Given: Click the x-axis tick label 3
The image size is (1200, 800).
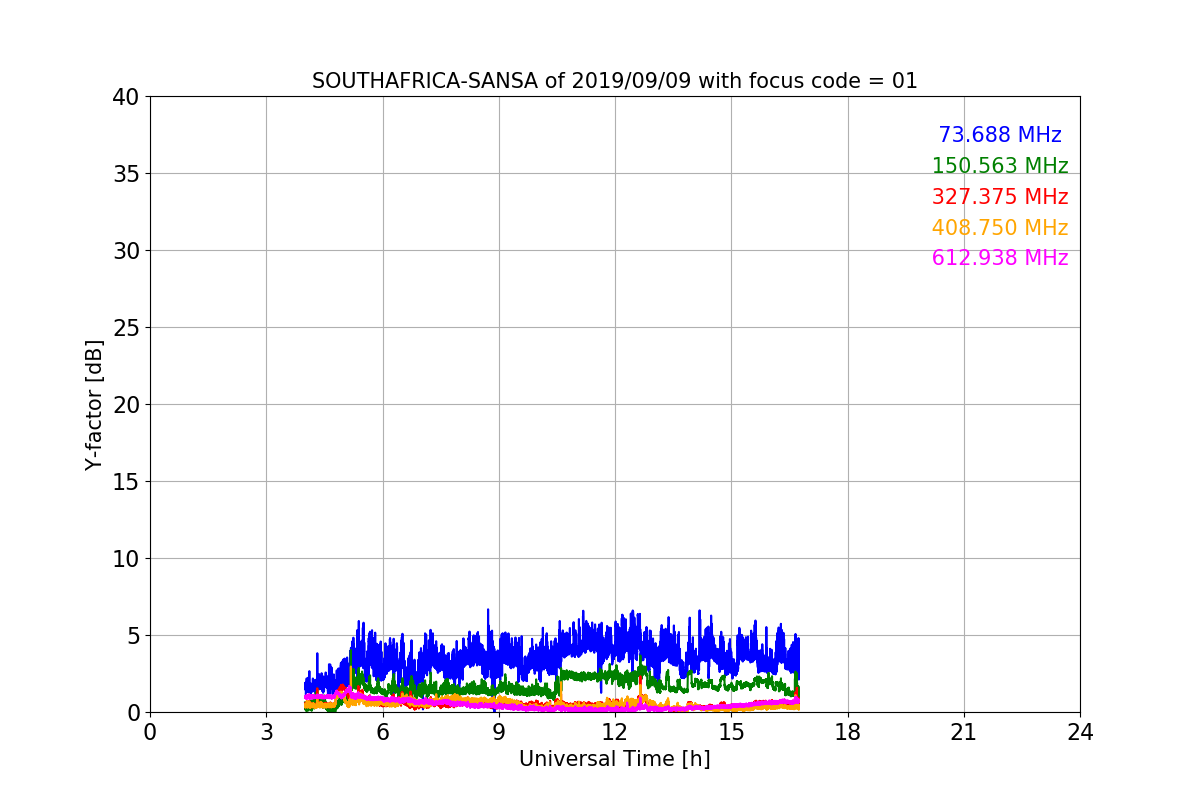Looking at the screenshot, I should [266, 732].
